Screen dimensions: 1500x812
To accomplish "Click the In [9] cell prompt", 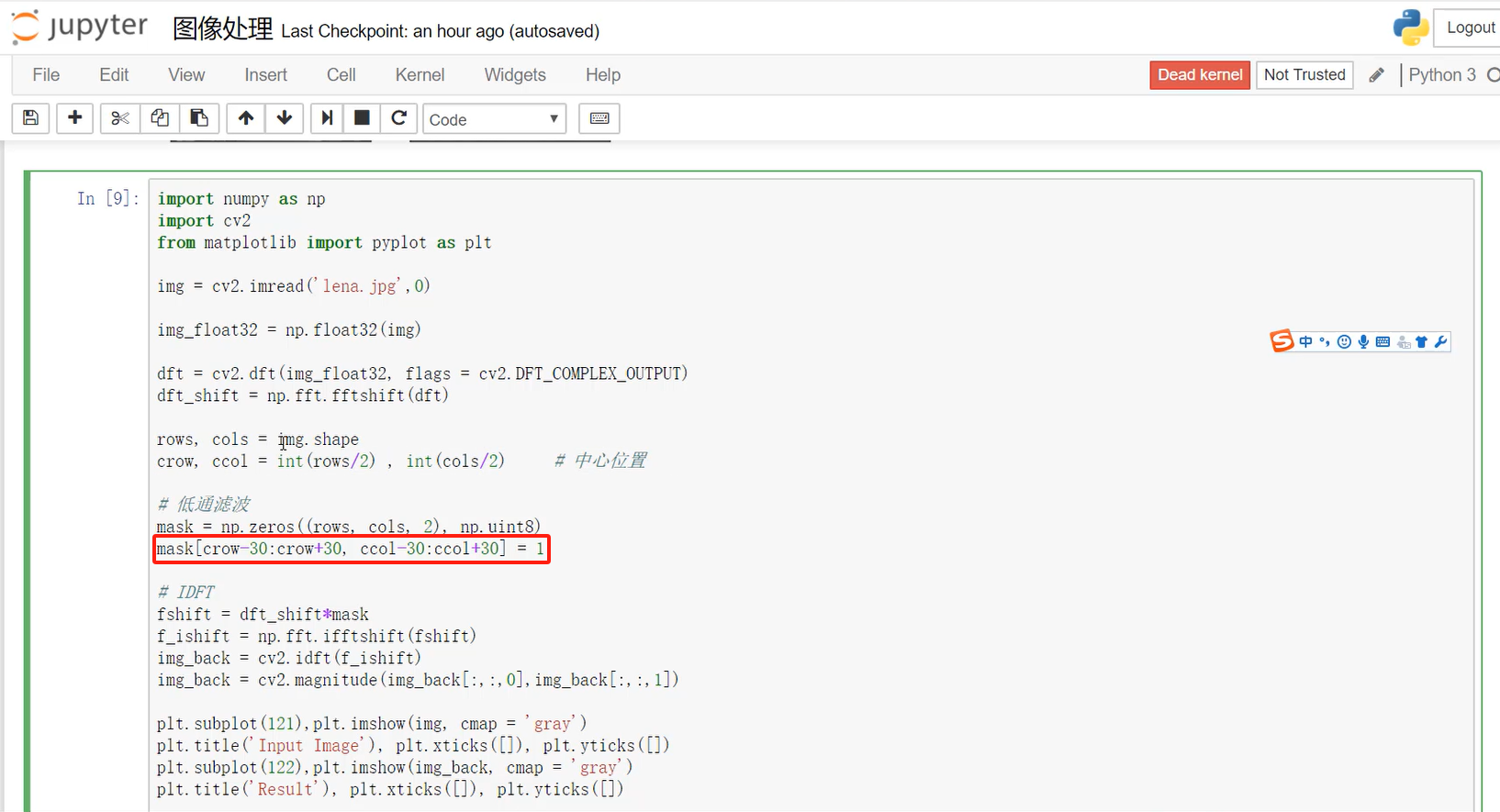I will (x=108, y=199).
